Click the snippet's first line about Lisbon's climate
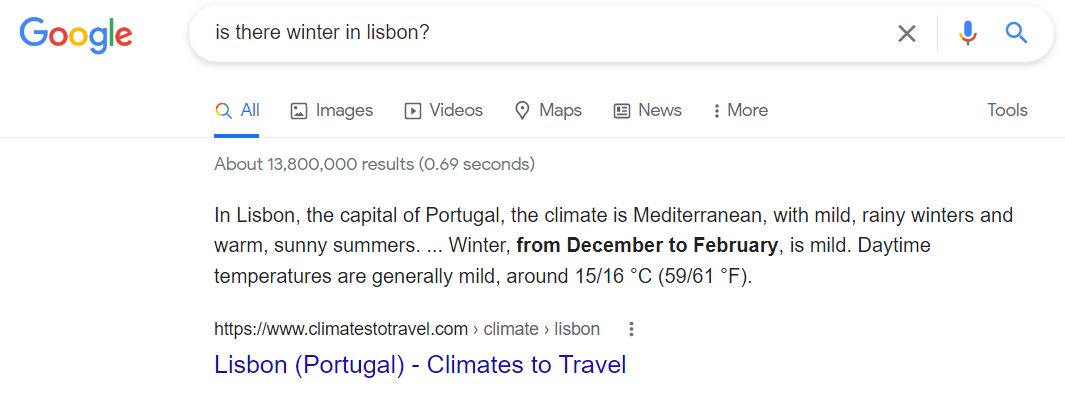1065x402 pixels. click(x=613, y=215)
